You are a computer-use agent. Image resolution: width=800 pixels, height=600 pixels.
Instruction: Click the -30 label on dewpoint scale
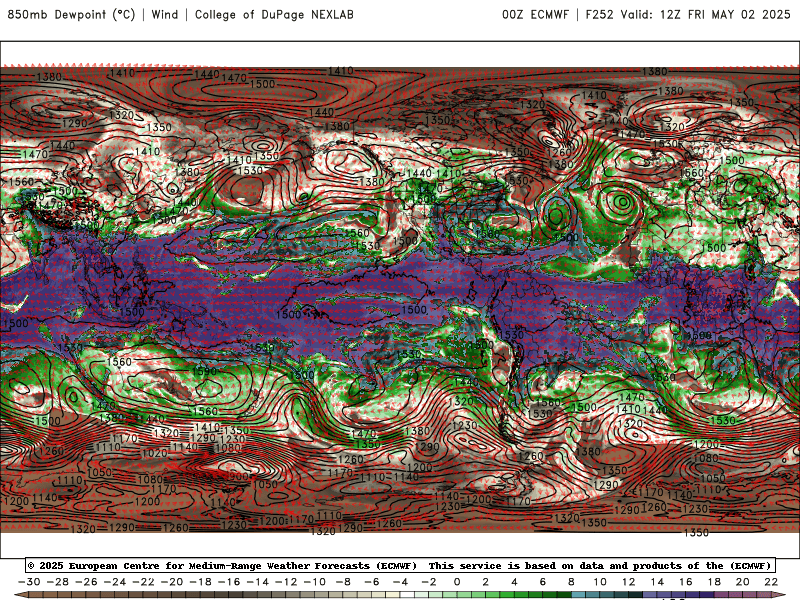click(29, 582)
